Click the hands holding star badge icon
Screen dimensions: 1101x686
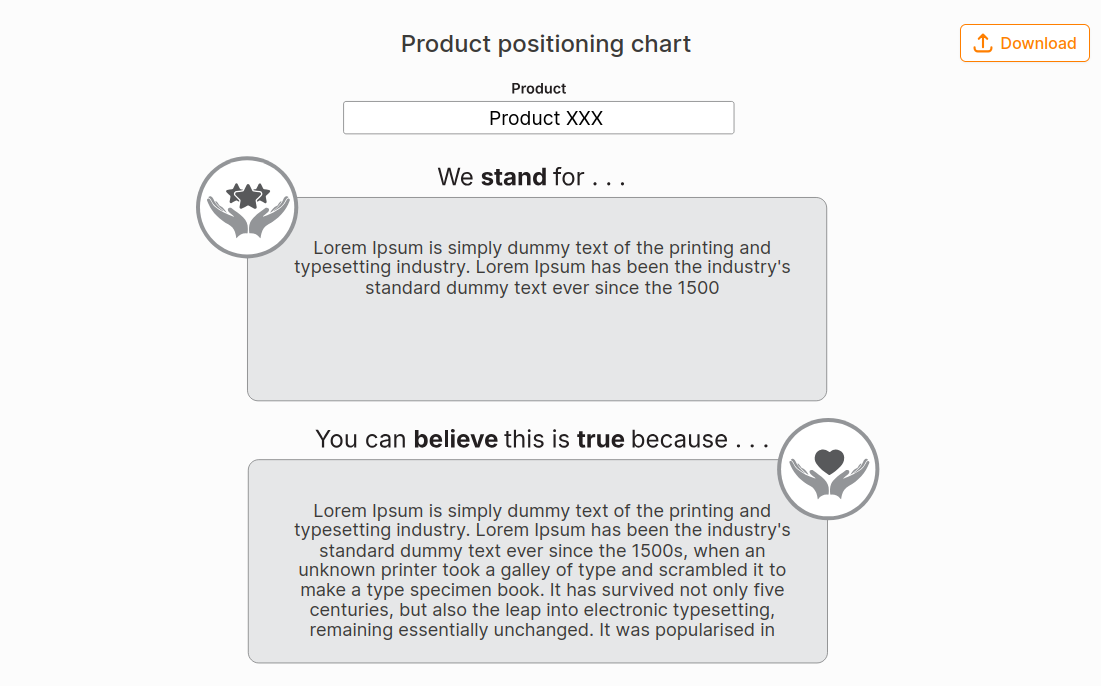[246, 207]
